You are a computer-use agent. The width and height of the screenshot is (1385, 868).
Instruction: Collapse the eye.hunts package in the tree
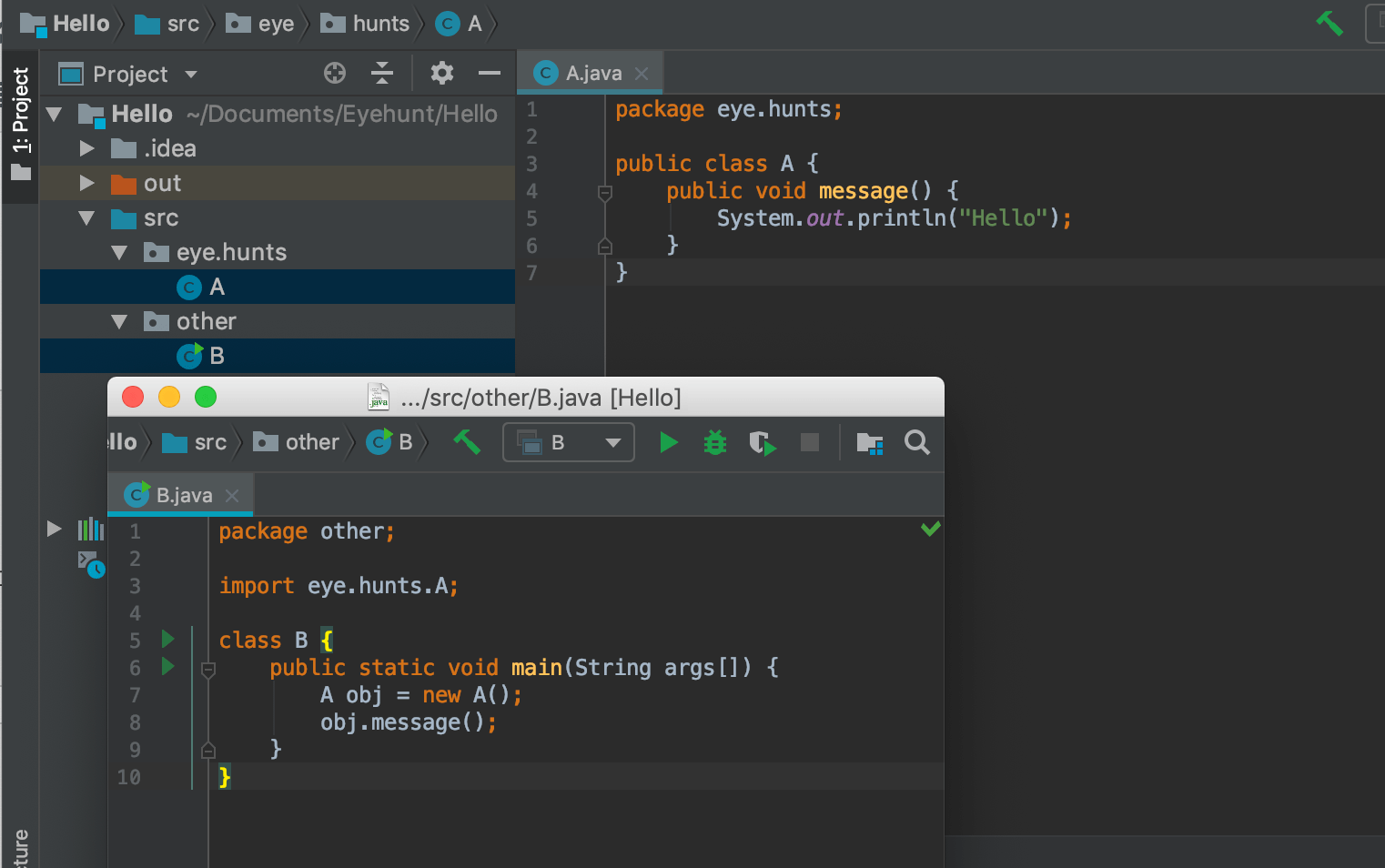point(119,252)
